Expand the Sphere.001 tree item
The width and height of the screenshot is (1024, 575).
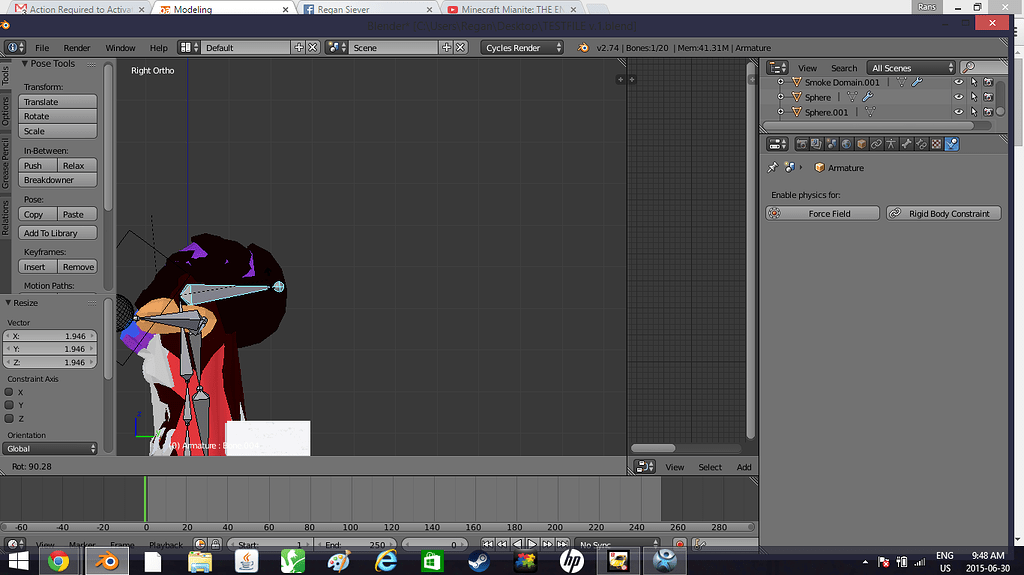(x=780, y=112)
